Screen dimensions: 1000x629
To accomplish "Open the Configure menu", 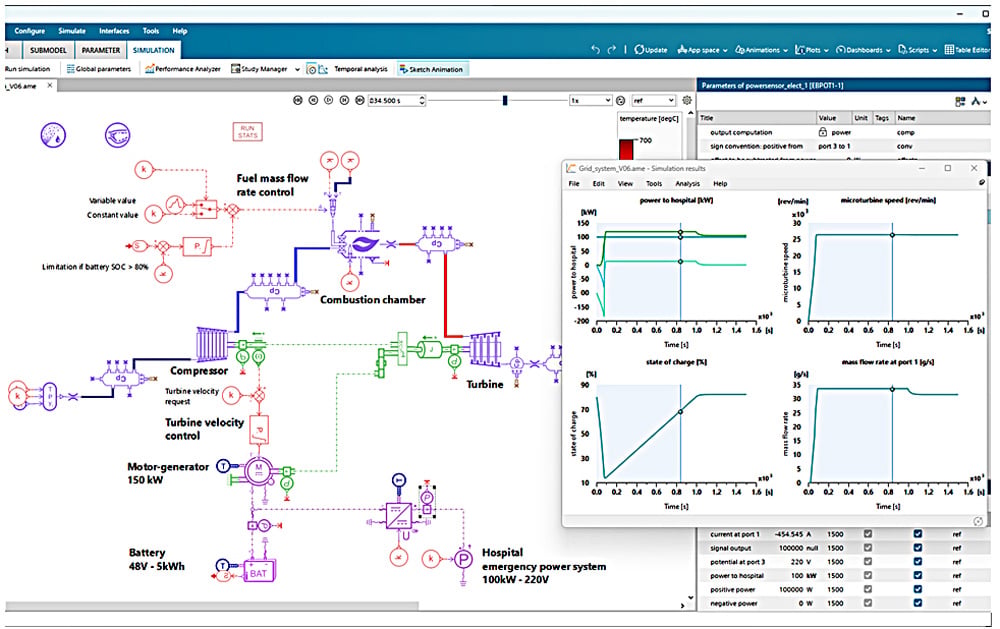I will click(29, 31).
